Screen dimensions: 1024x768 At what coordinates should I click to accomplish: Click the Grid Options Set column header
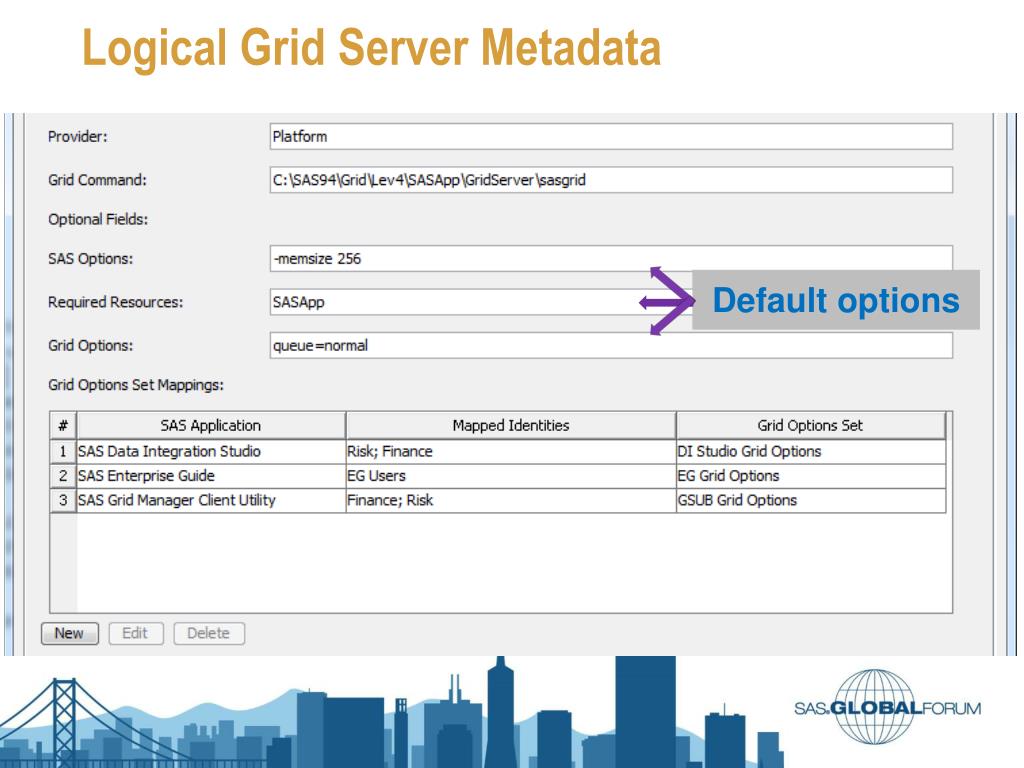(x=810, y=425)
